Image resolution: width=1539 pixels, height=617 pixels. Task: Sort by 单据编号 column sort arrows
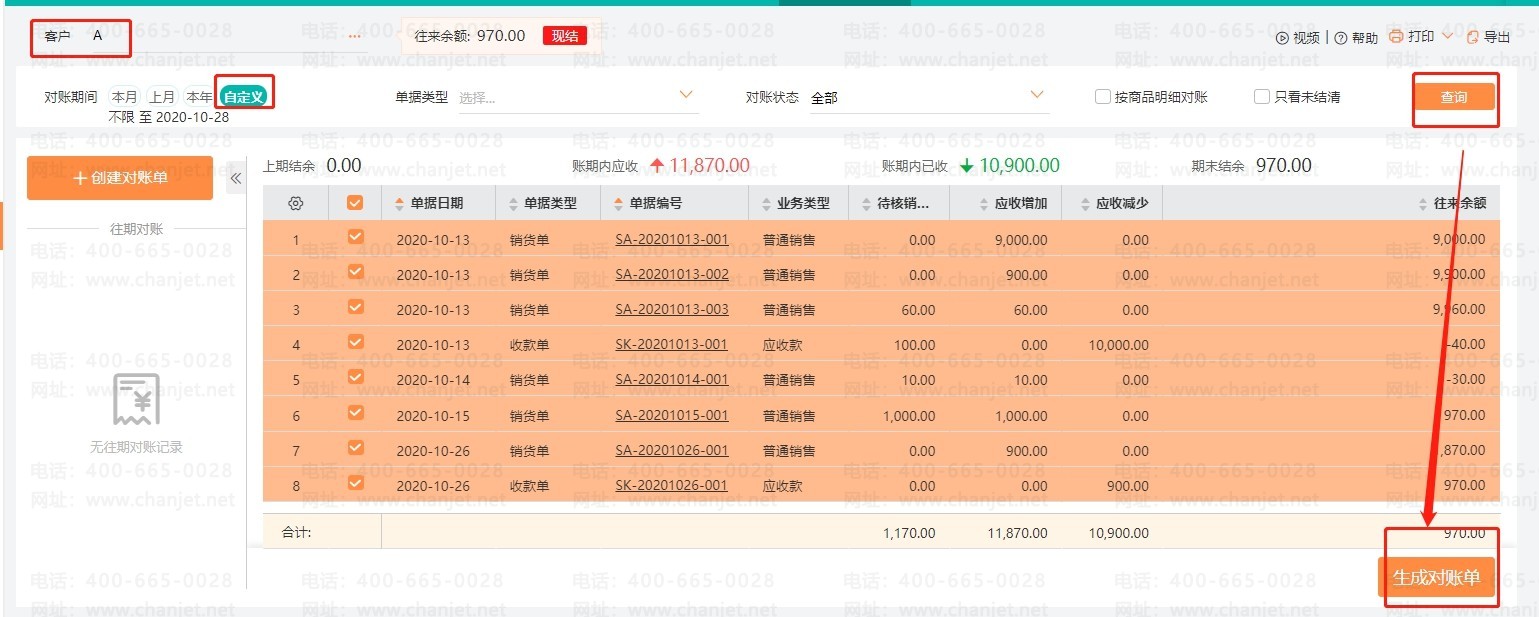[x=620, y=203]
